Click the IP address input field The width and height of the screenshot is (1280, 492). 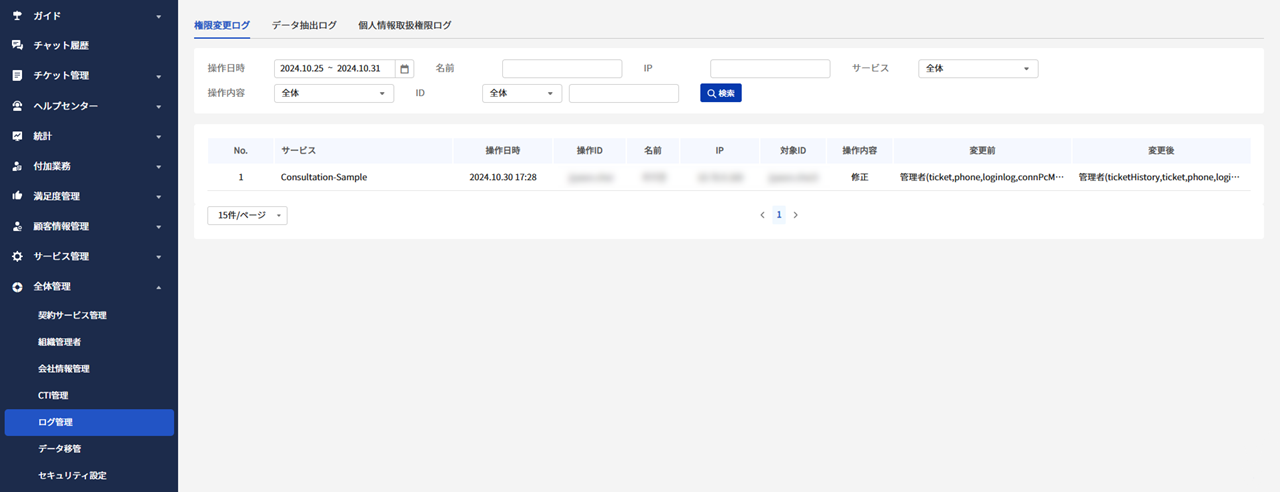[x=769, y=69]
